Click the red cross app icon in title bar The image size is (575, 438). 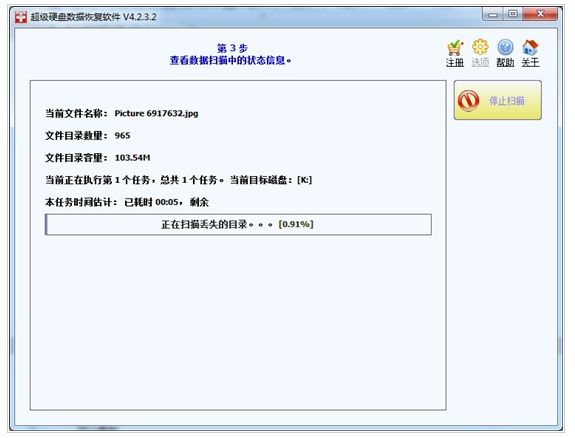pos(21,17)
